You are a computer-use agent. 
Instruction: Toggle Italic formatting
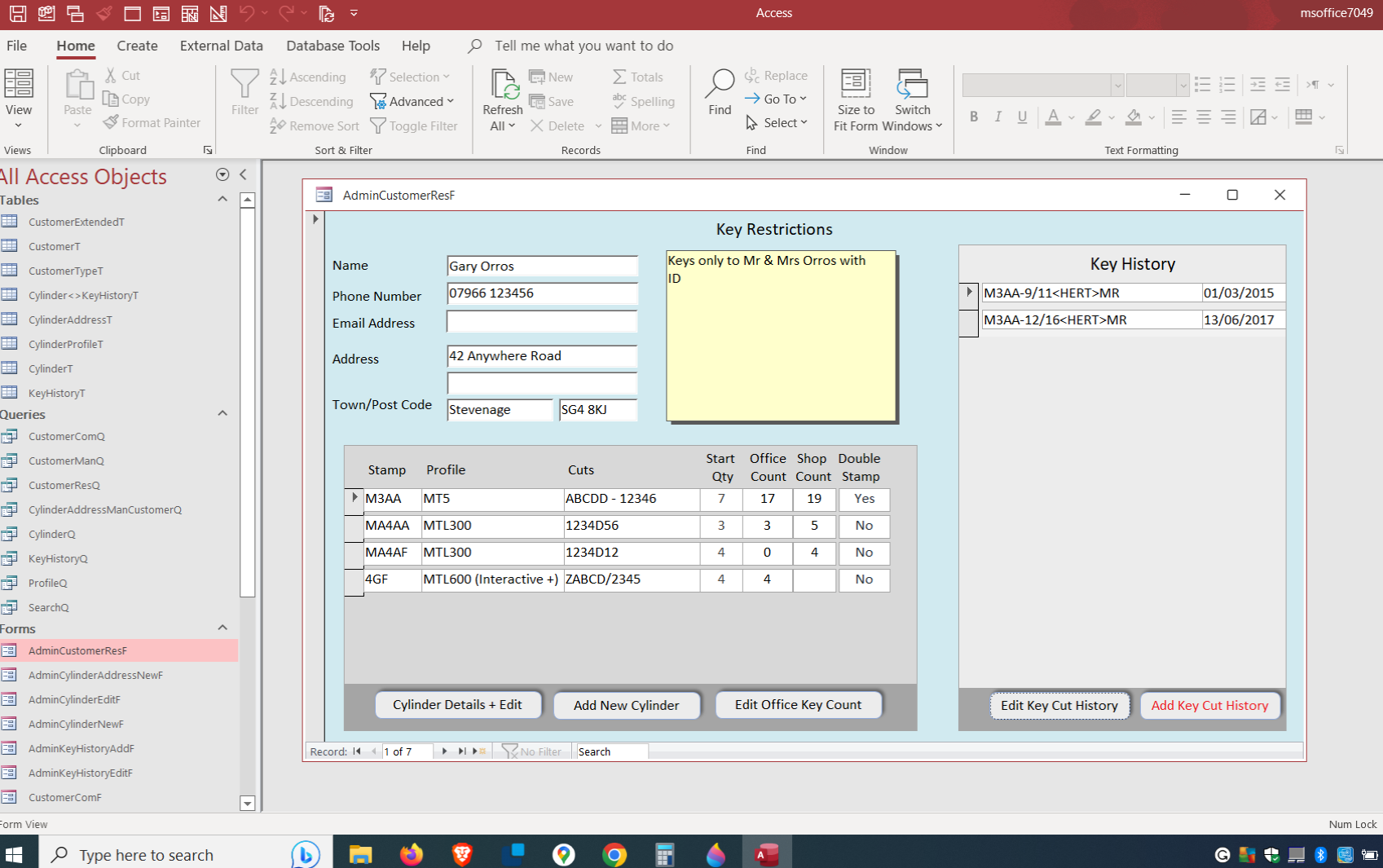pyautogui.click(x=998, y=117)
